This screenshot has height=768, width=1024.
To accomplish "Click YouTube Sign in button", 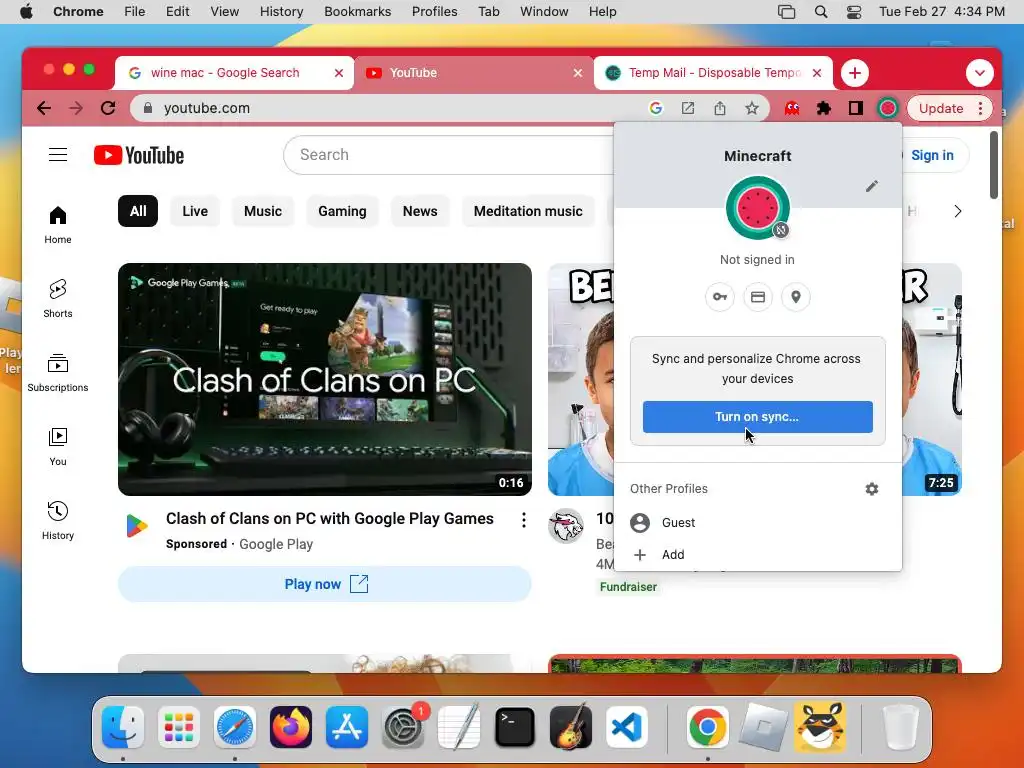I will click(x=931, y=155).
